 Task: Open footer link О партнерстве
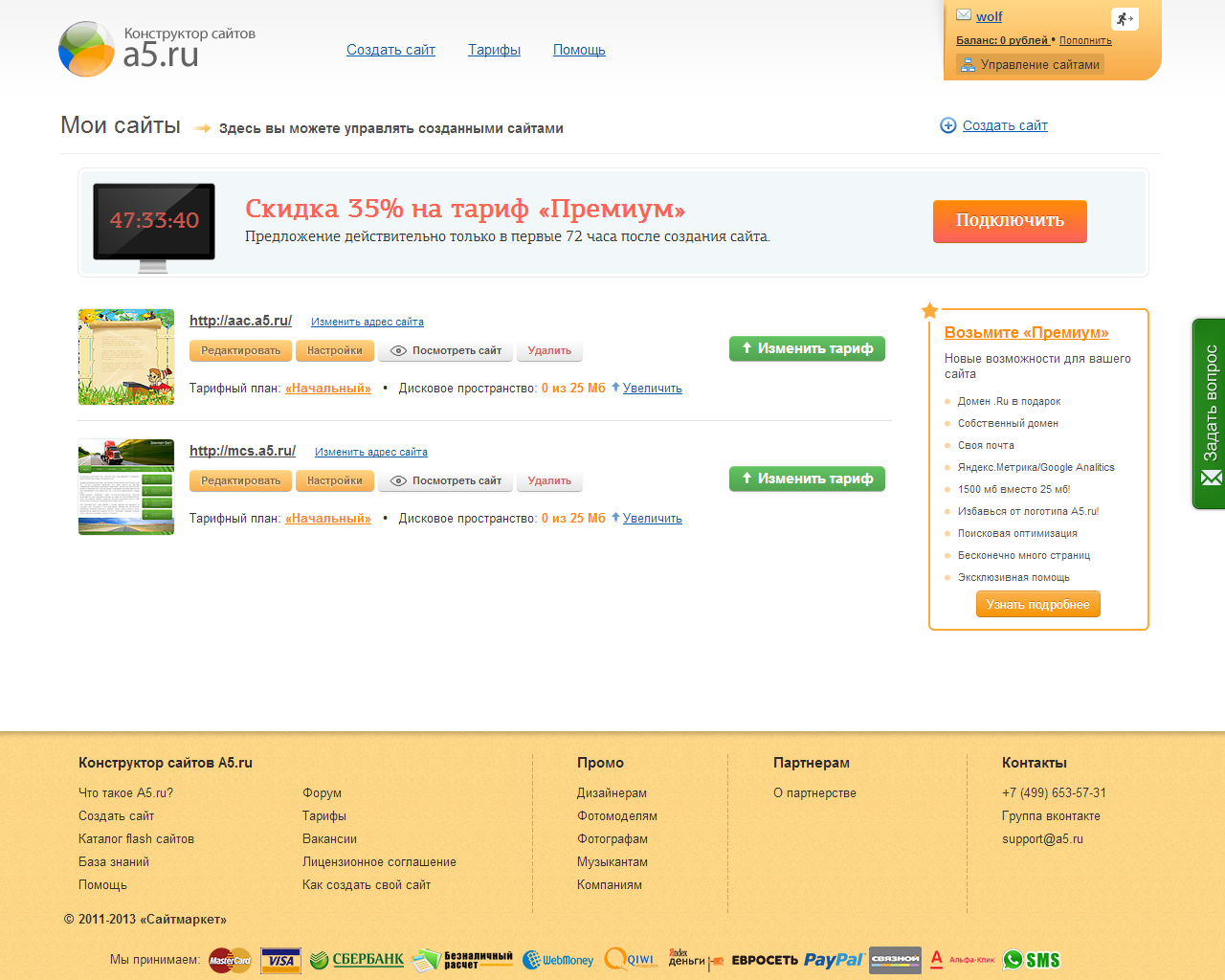click(x=814, y=793)
